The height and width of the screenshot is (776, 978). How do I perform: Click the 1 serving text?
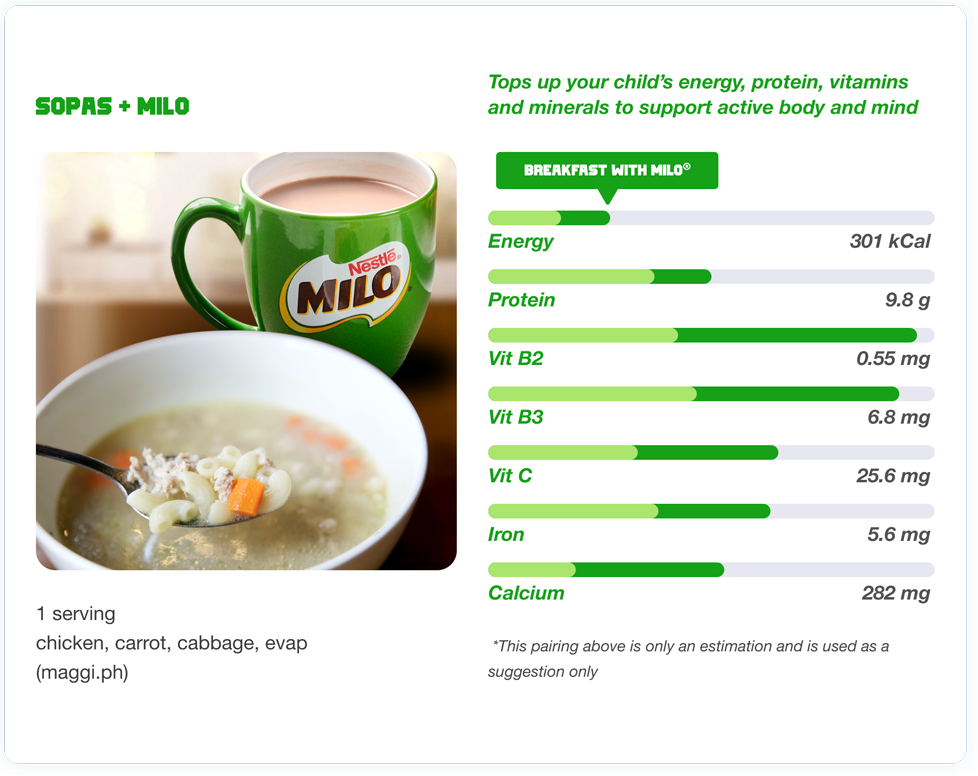click(x=75, y=614)
